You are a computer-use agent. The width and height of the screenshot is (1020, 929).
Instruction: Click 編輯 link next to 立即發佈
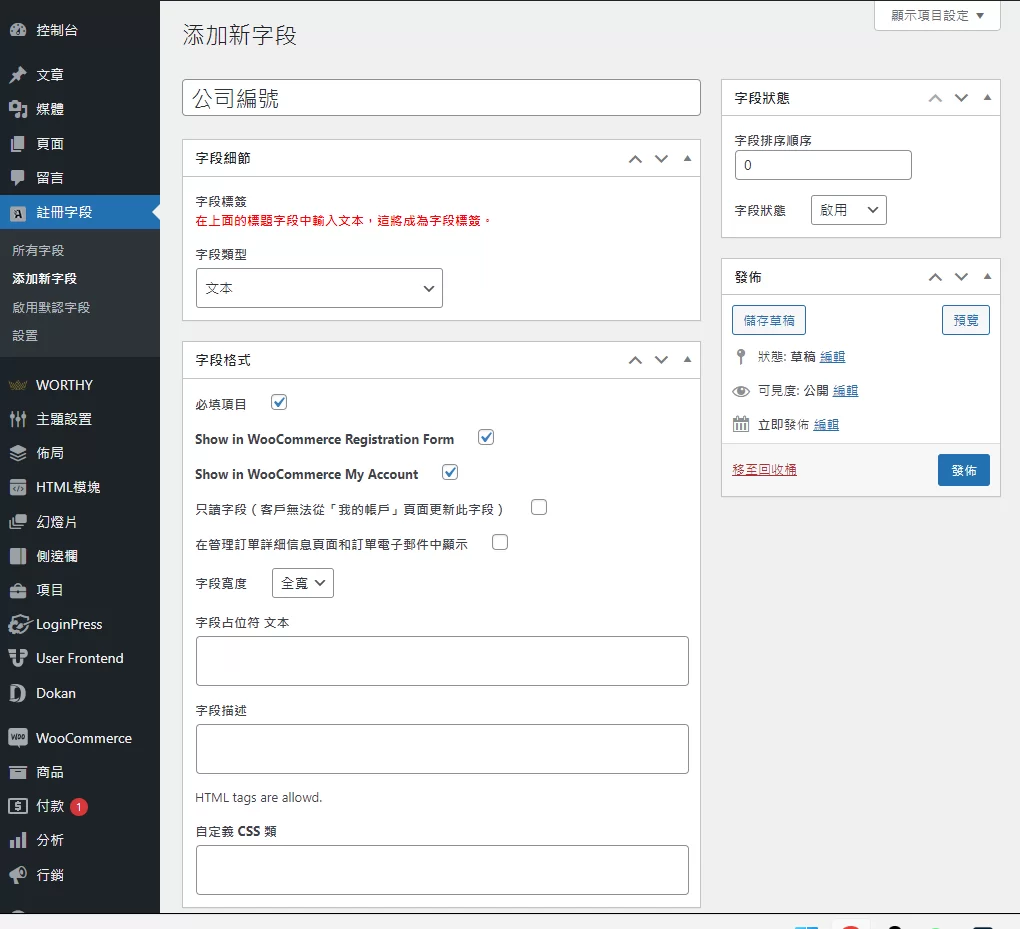(826, 425)
